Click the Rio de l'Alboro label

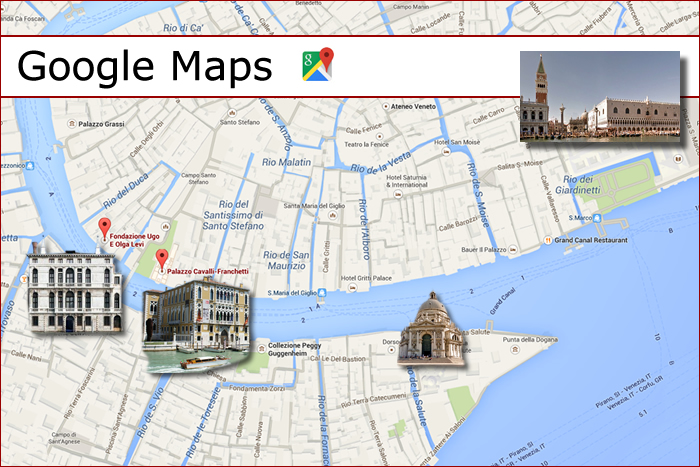364,229
